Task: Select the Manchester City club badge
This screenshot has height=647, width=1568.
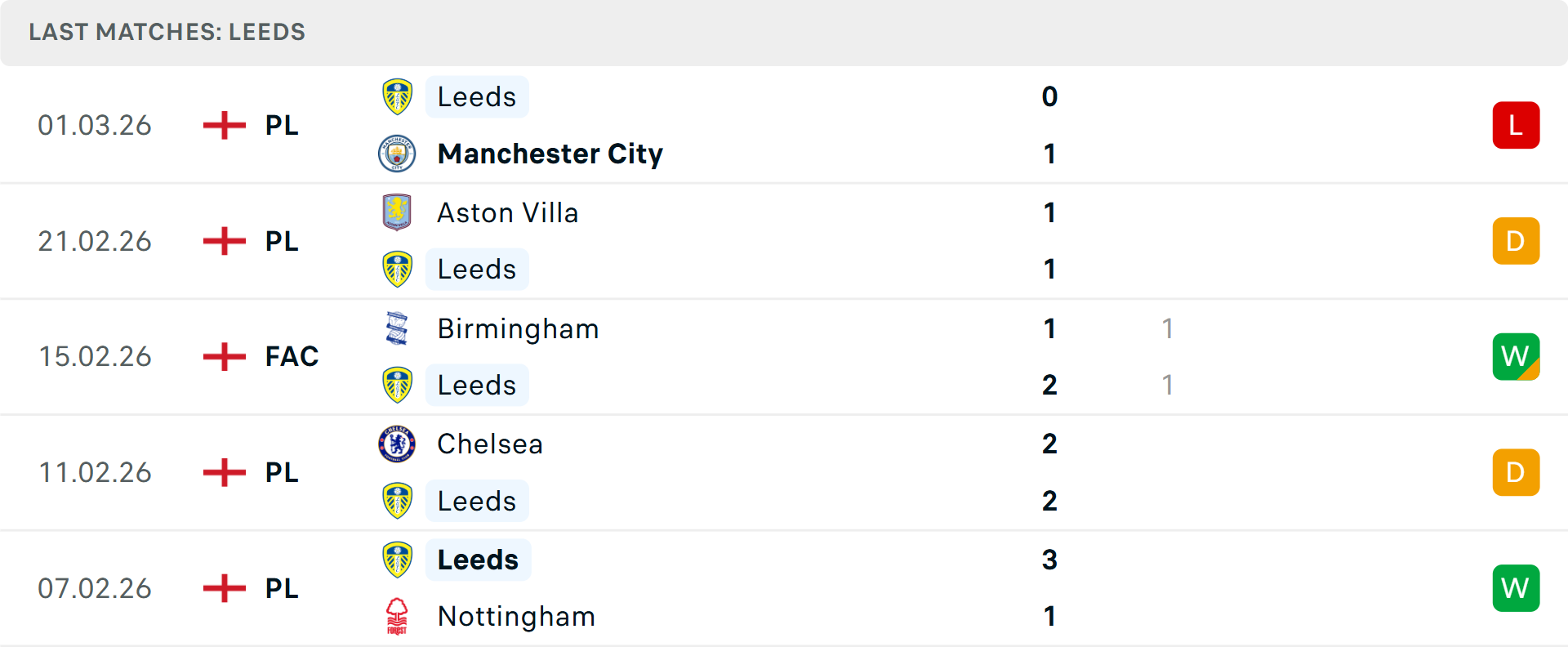Action: pos(397,154)
